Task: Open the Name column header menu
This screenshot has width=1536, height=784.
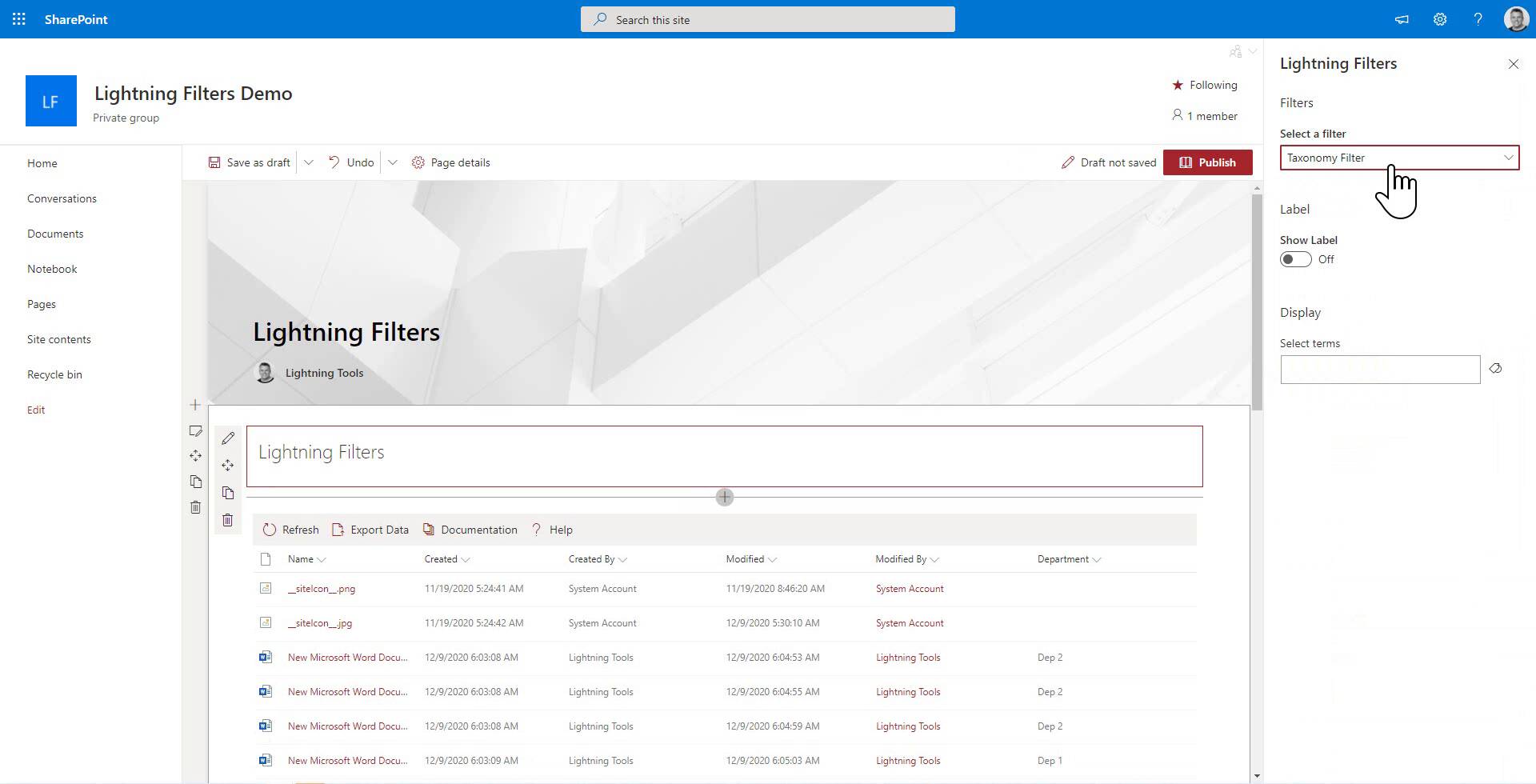Action: point(306,559)
